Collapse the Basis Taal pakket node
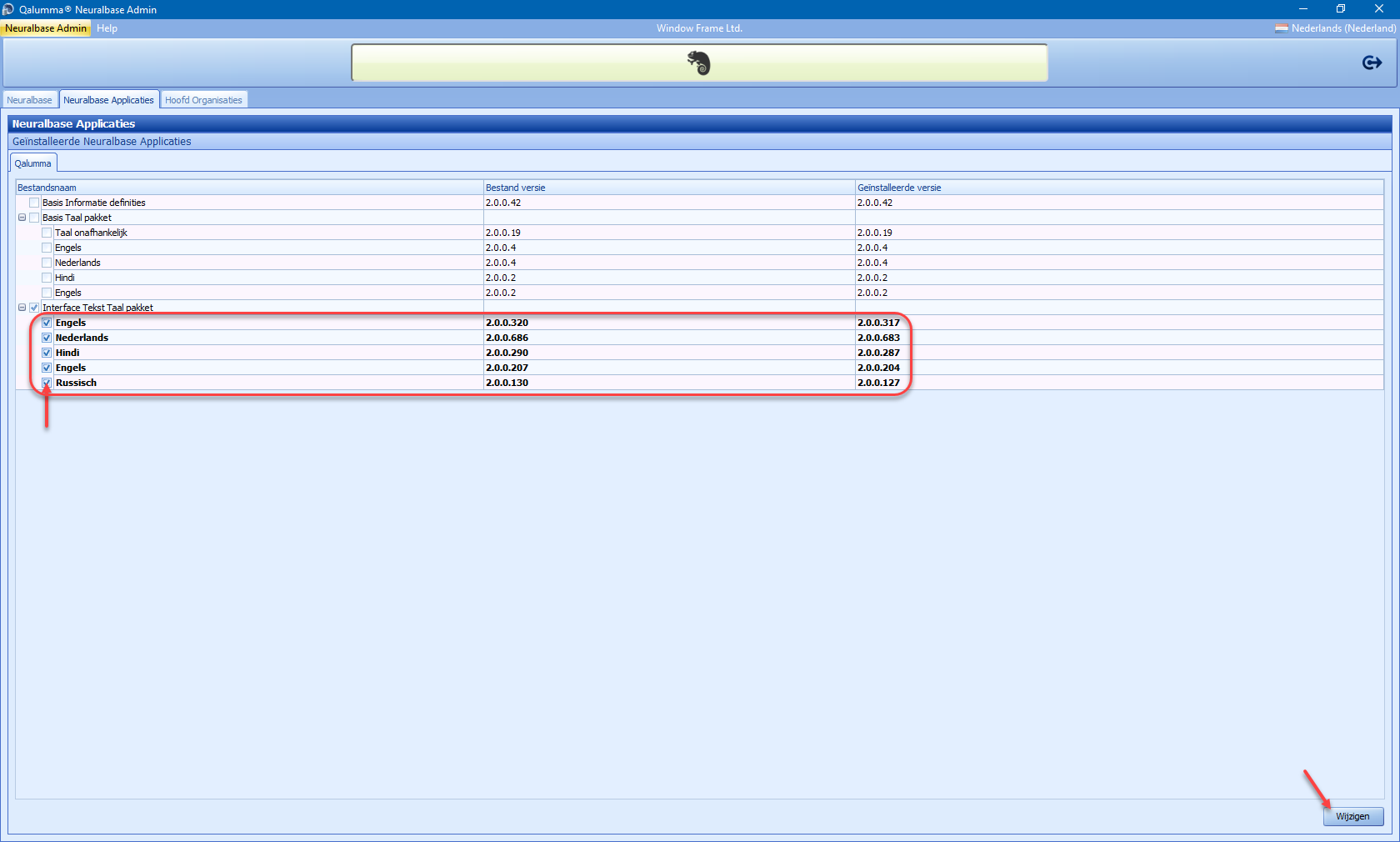This screenshot has width=1400, height=842. [x=22, y=218]
